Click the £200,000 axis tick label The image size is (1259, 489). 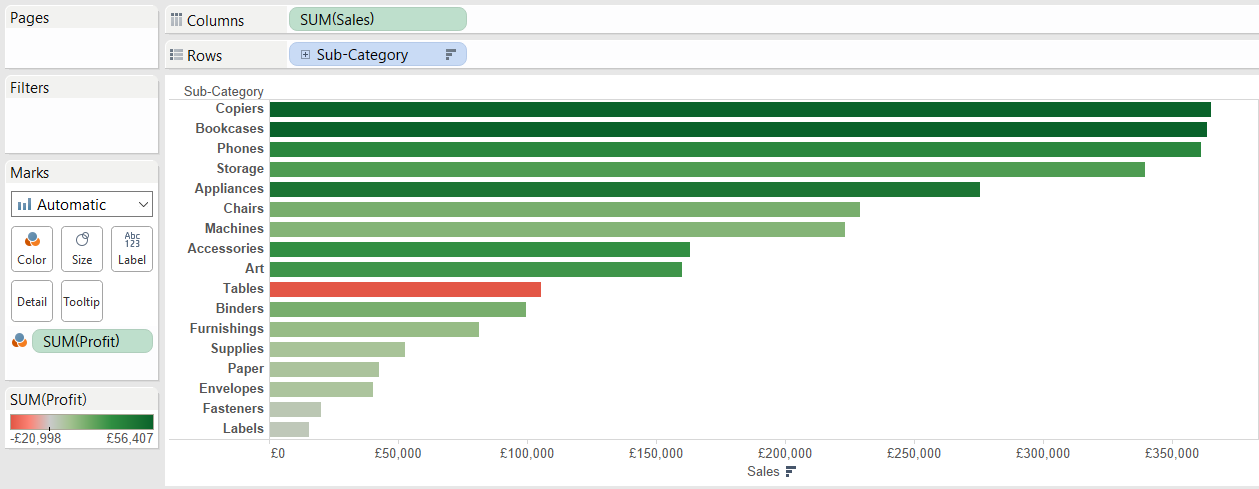pyautogui.click(x=785, y=453)
